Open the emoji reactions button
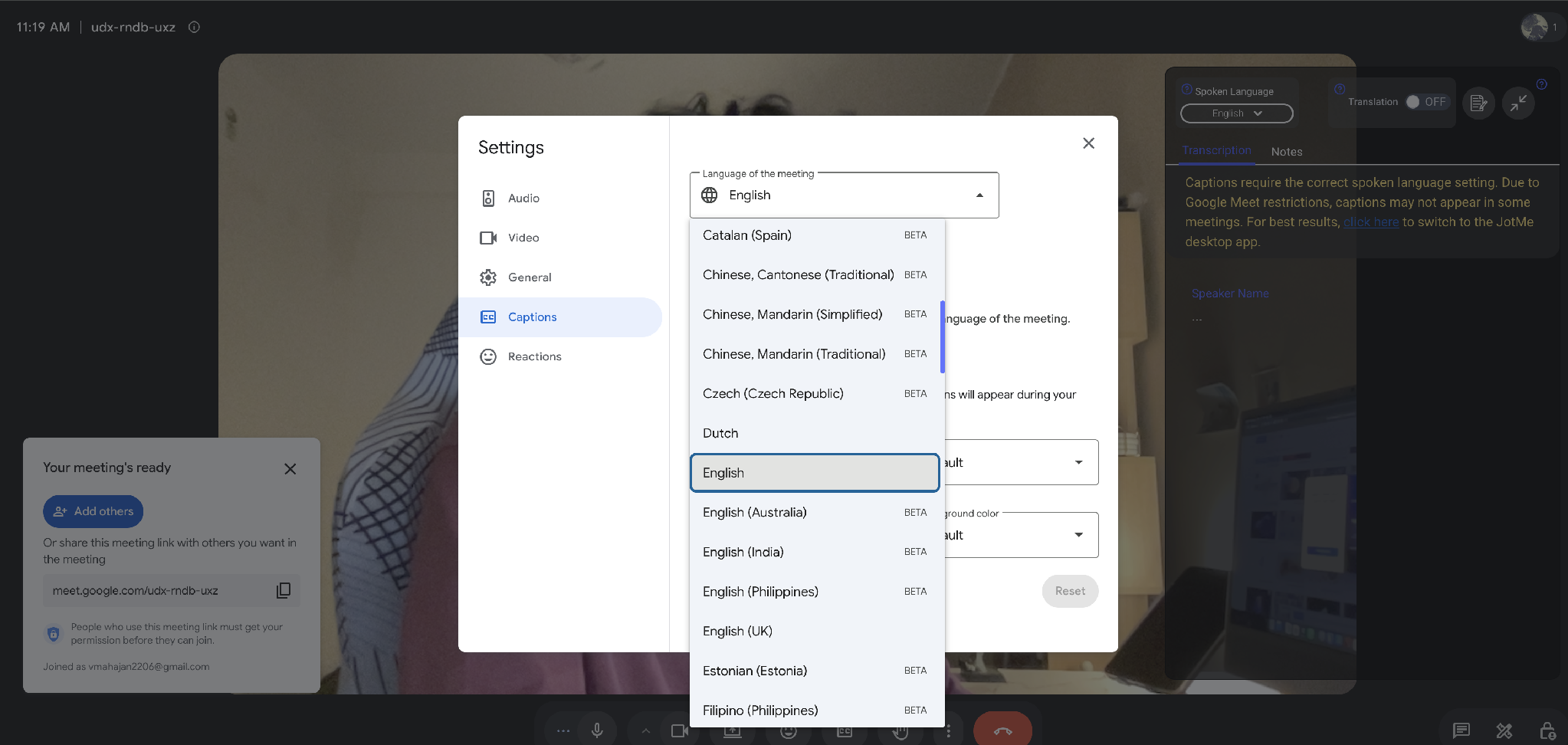 pos(789,731)
